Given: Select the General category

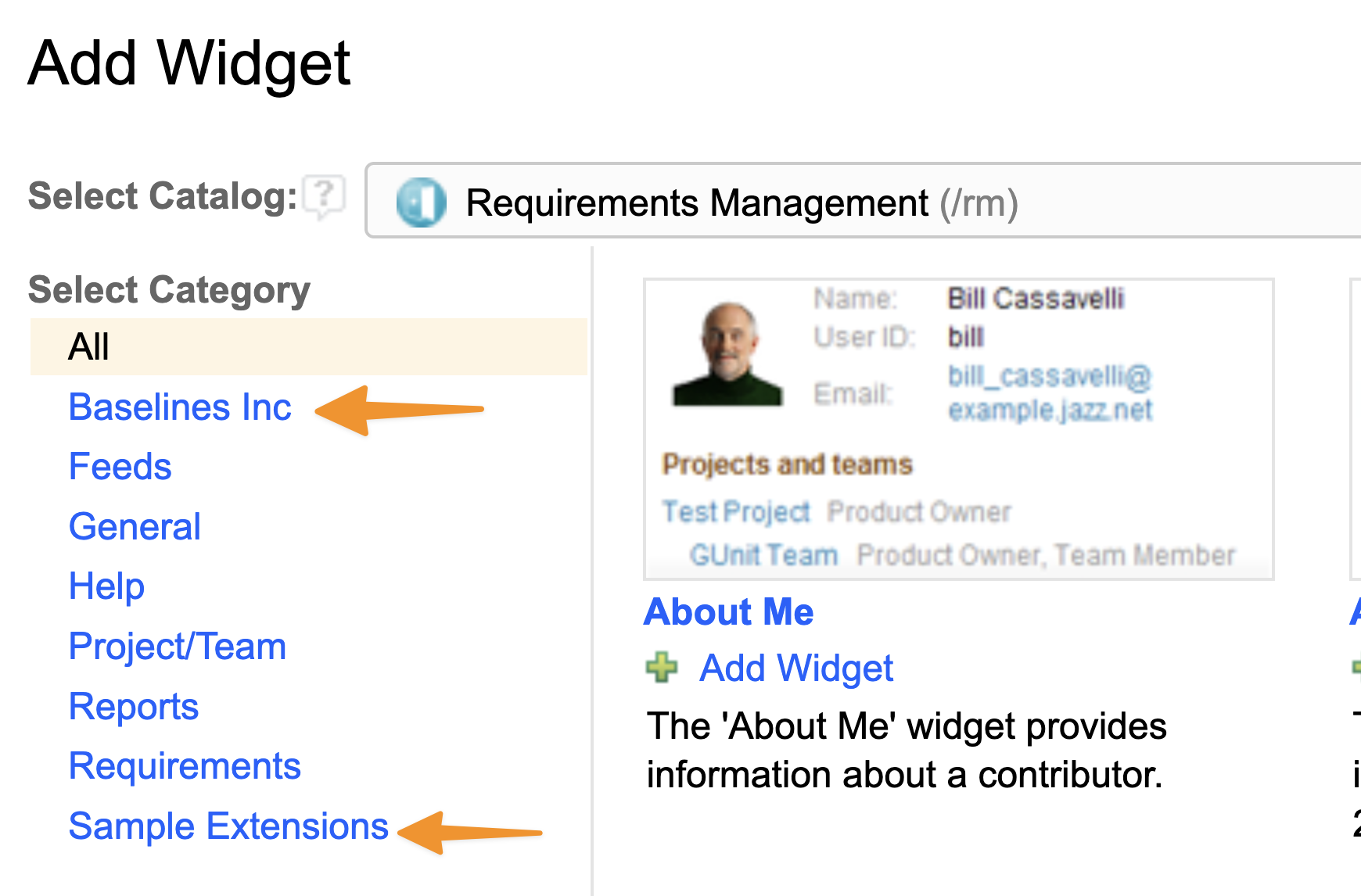Looking at the screenshot, I should pyautogui.click(x=135, y=527).
